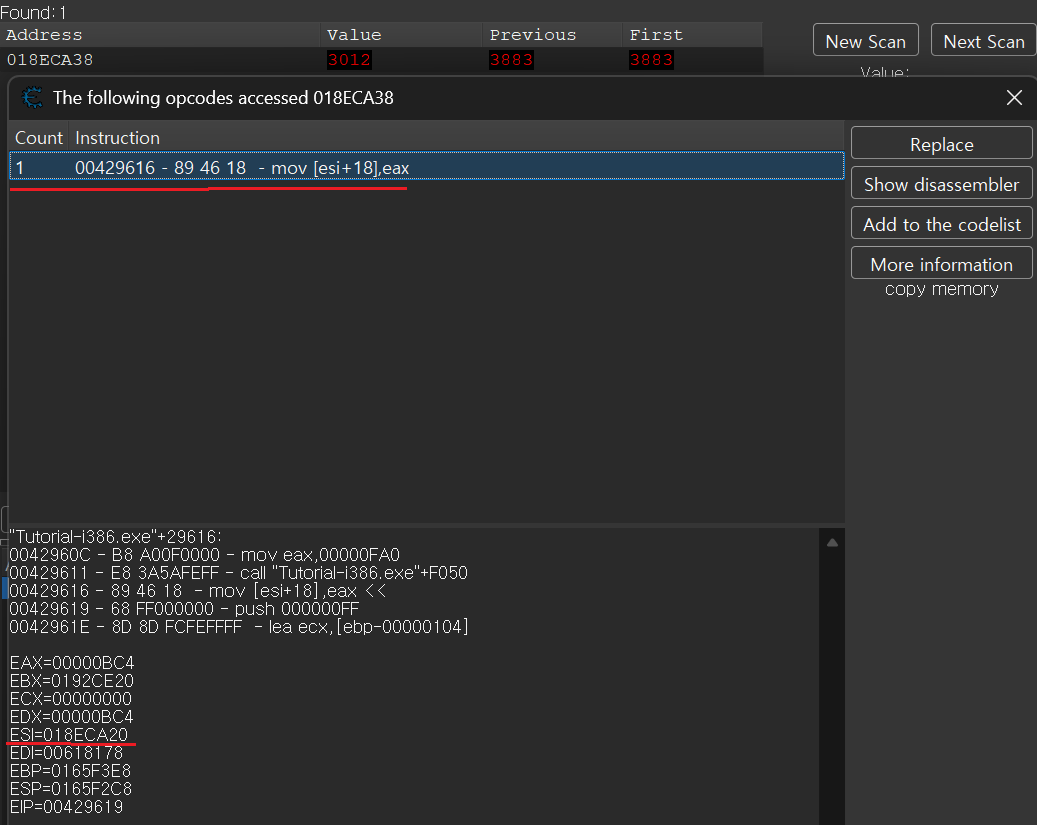Open Show disassembler

[x=941, y=184]
